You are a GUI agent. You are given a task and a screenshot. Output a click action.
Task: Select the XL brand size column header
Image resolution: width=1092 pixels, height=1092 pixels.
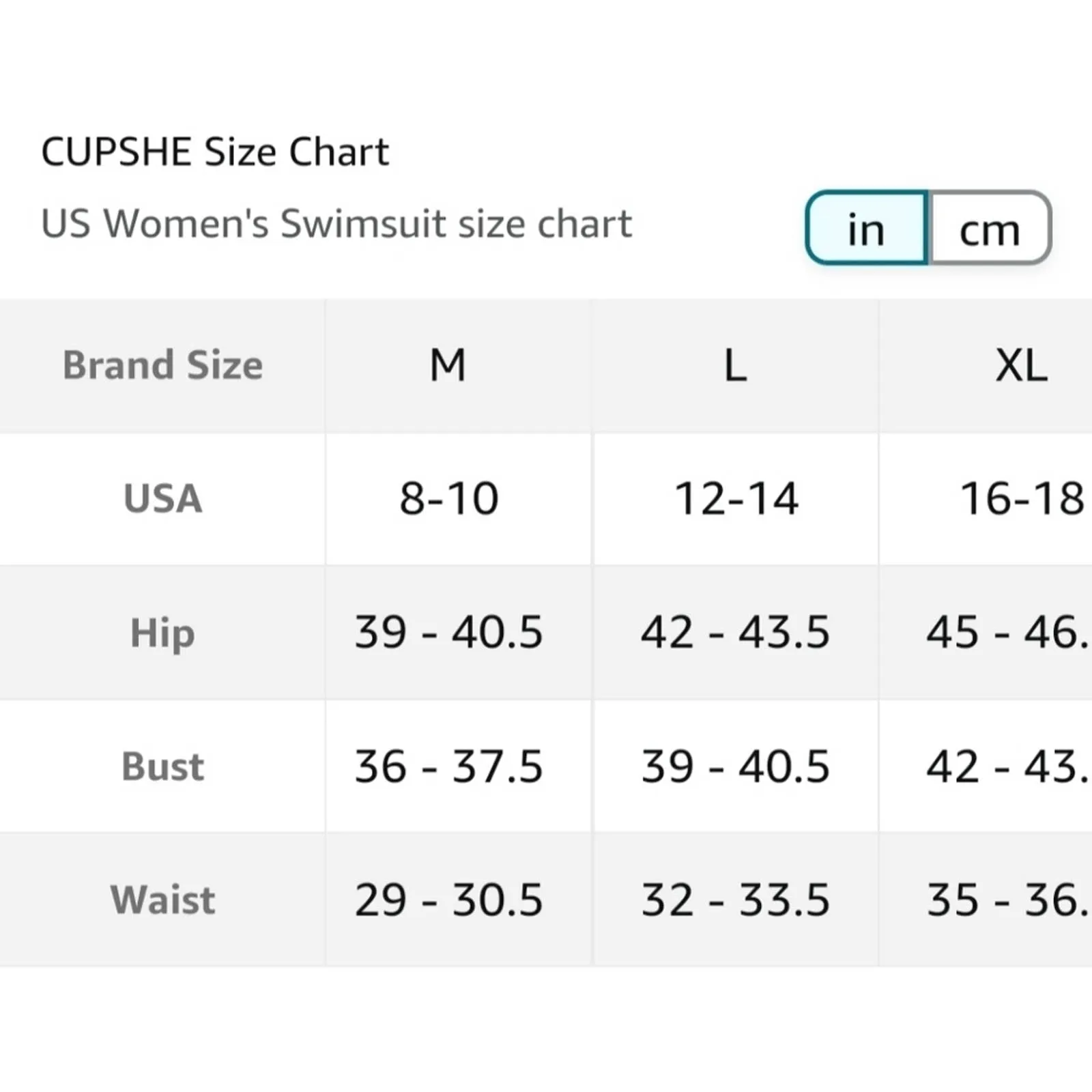click(x=1021, y=365)
